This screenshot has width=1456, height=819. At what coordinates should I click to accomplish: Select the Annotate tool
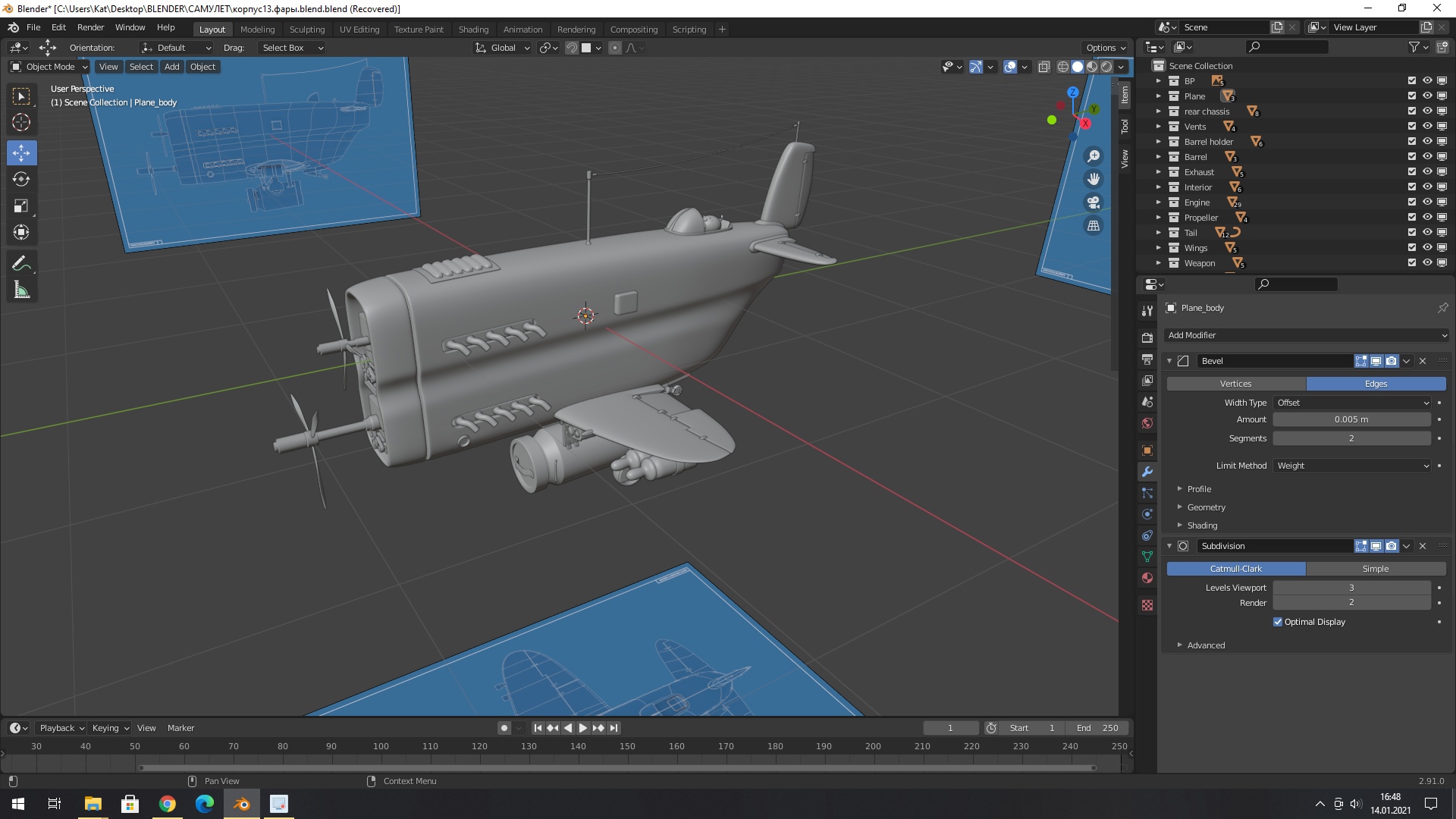pyautogui.click(x=21, y=263)
